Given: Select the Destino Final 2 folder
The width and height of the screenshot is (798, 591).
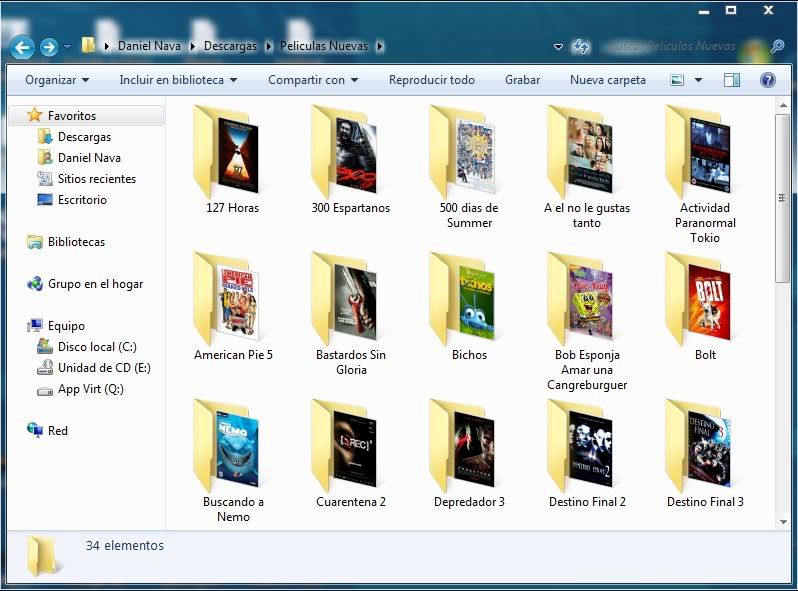Looking at the screenshot, I should [x=587, y=453].
